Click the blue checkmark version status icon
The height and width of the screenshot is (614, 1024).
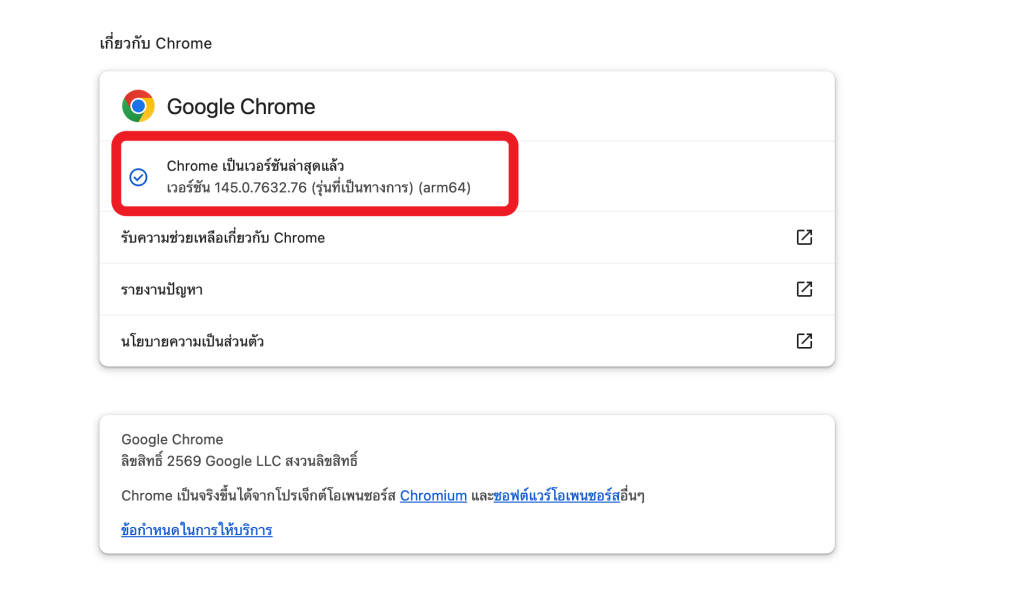[x=137, y=175]
